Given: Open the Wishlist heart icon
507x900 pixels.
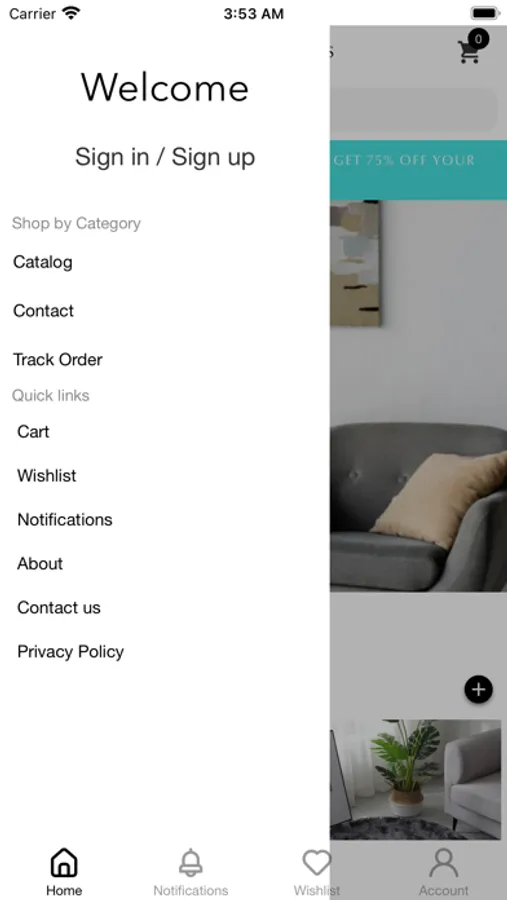Looking at the screenshot, I should coord(317,862).
